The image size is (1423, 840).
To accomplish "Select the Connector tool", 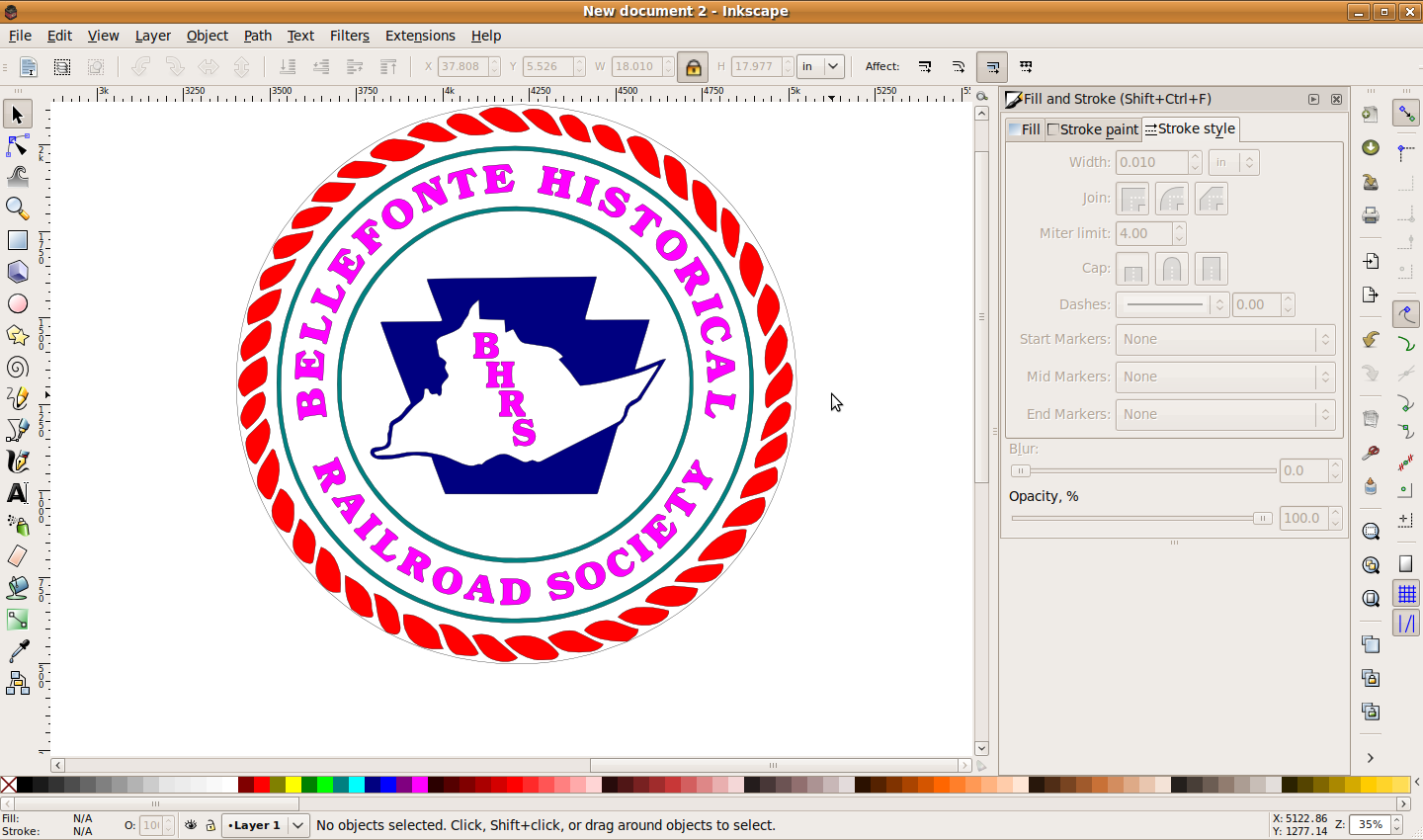I will point(17,683).
